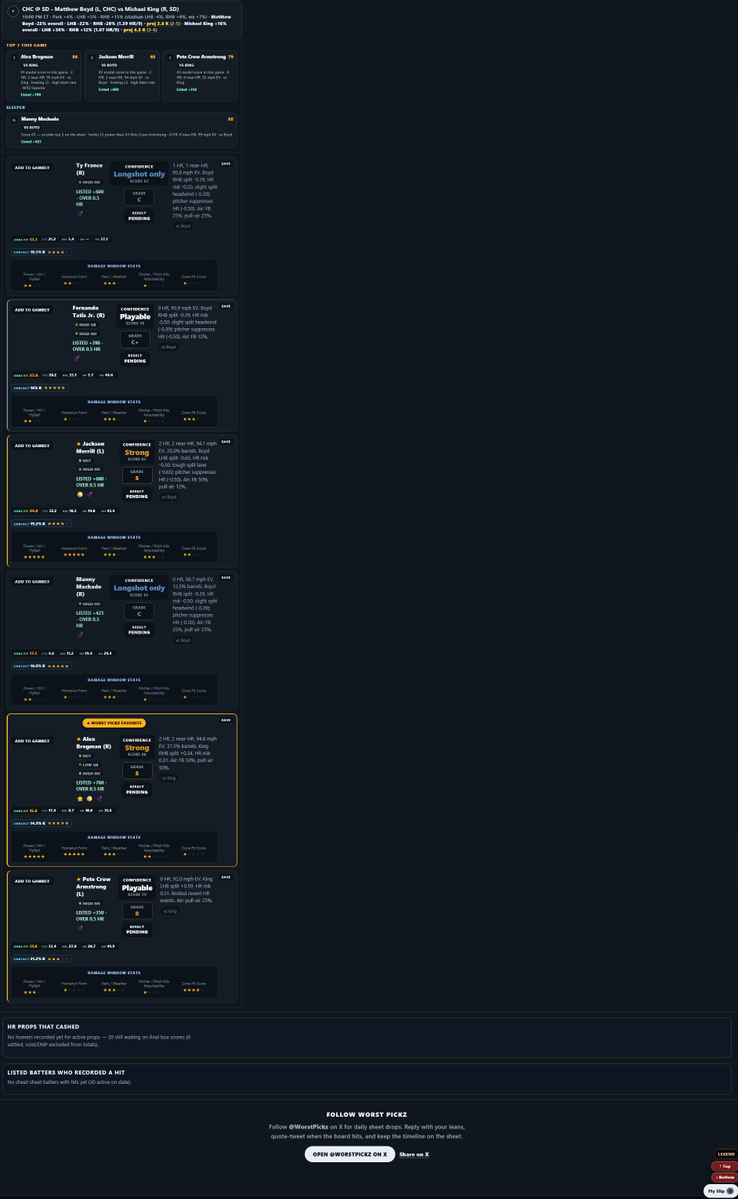This screenshot has height=1199, width=738.
Task: Click Pete Crow Armstrong contact star rating pill
Action: [x=41, y=959]
